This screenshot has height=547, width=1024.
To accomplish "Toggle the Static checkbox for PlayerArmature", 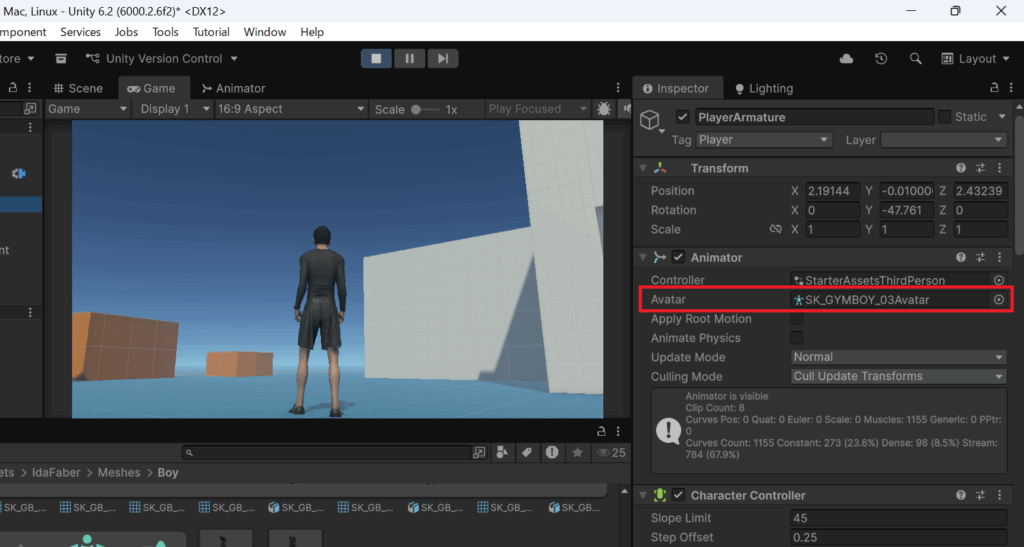I will point(944,117).
